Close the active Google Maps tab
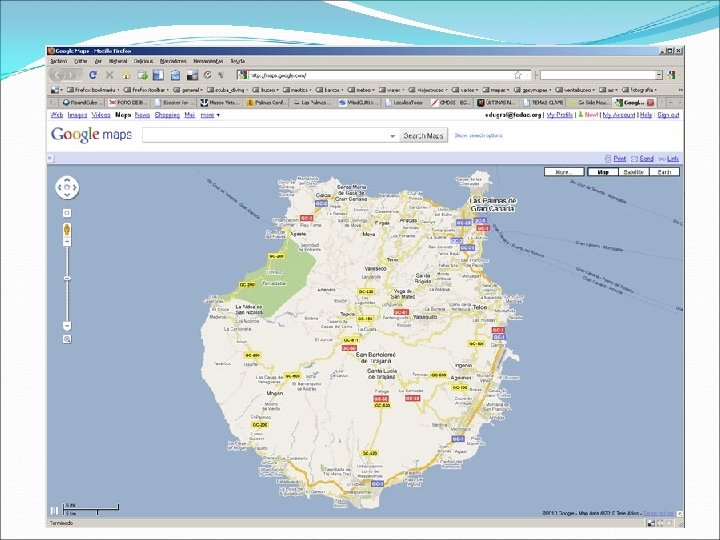Image resolution: width=720 pixels, height=540 pixels. click(651, 102)
